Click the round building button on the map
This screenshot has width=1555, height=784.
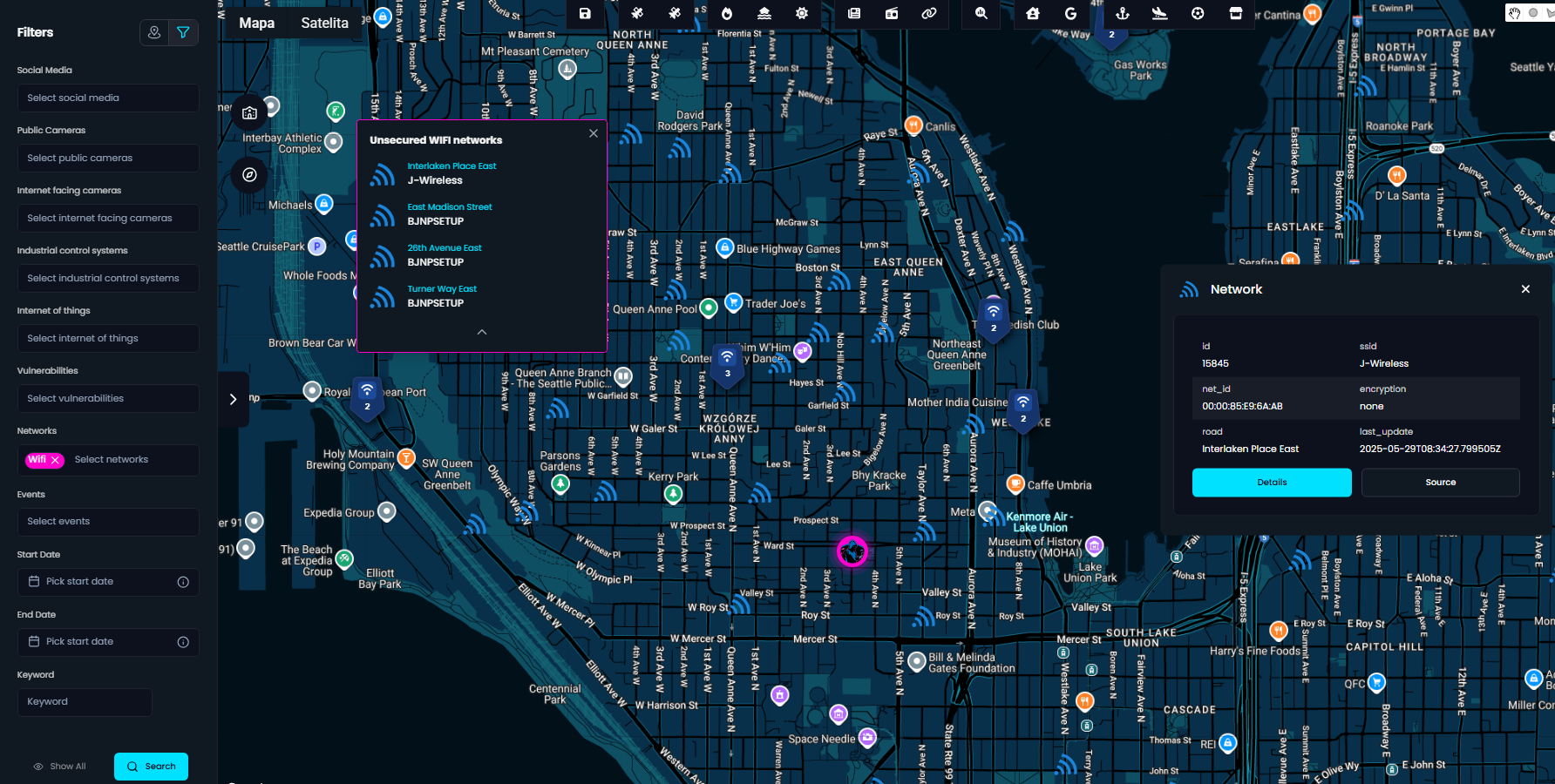[249, 112]
